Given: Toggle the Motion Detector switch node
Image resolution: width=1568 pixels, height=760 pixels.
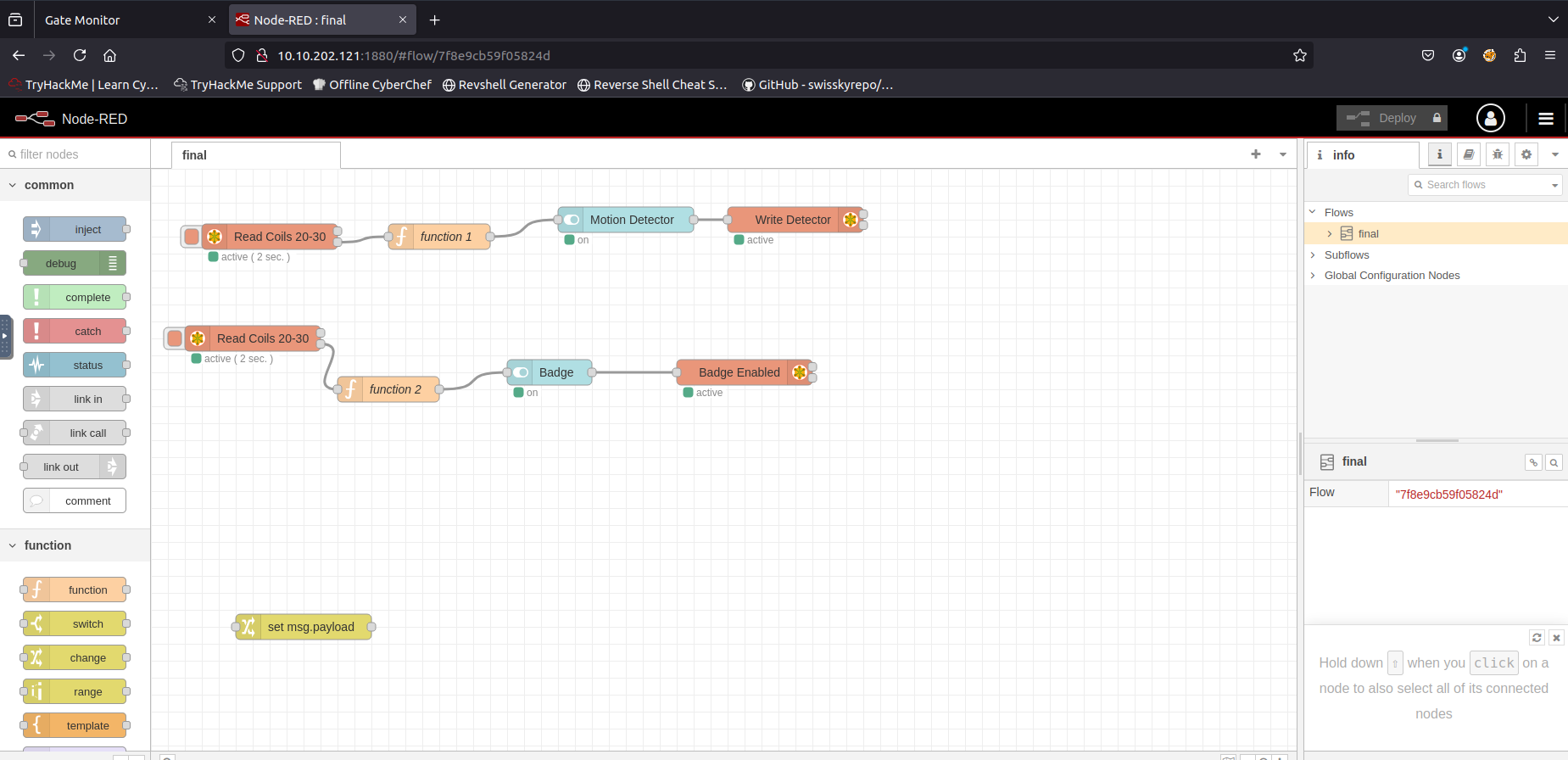Looking at the screenshot, I should coord(572,220).
